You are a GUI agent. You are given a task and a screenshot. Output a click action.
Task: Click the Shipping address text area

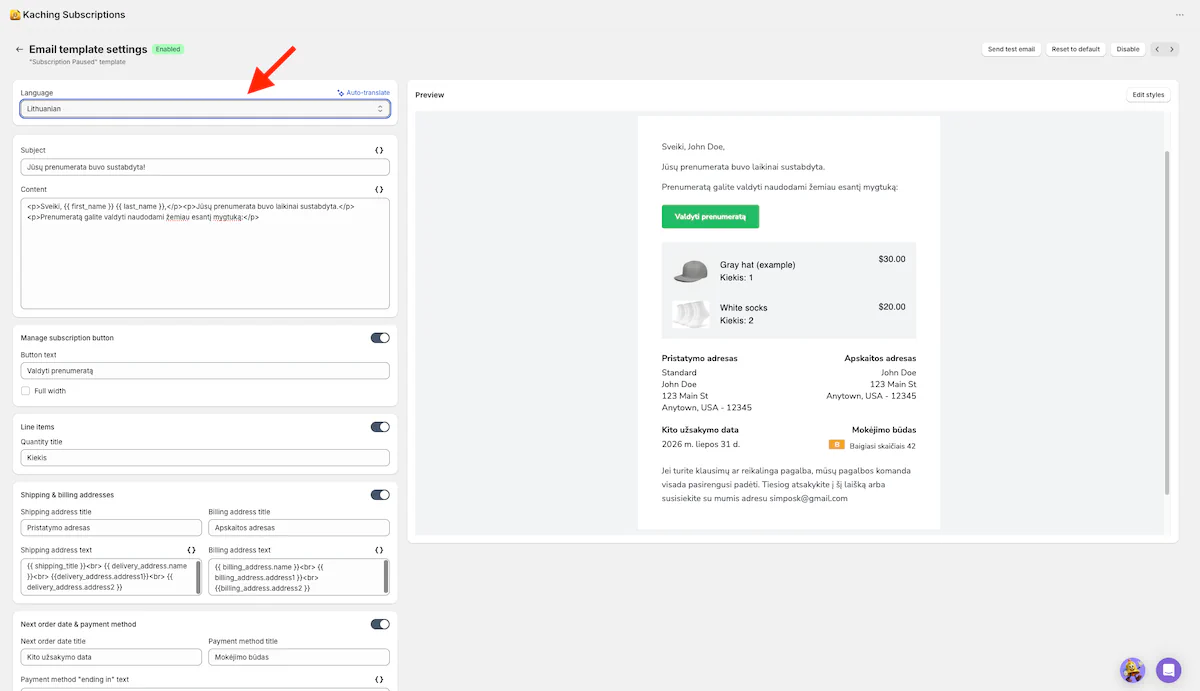click(111, 577)
